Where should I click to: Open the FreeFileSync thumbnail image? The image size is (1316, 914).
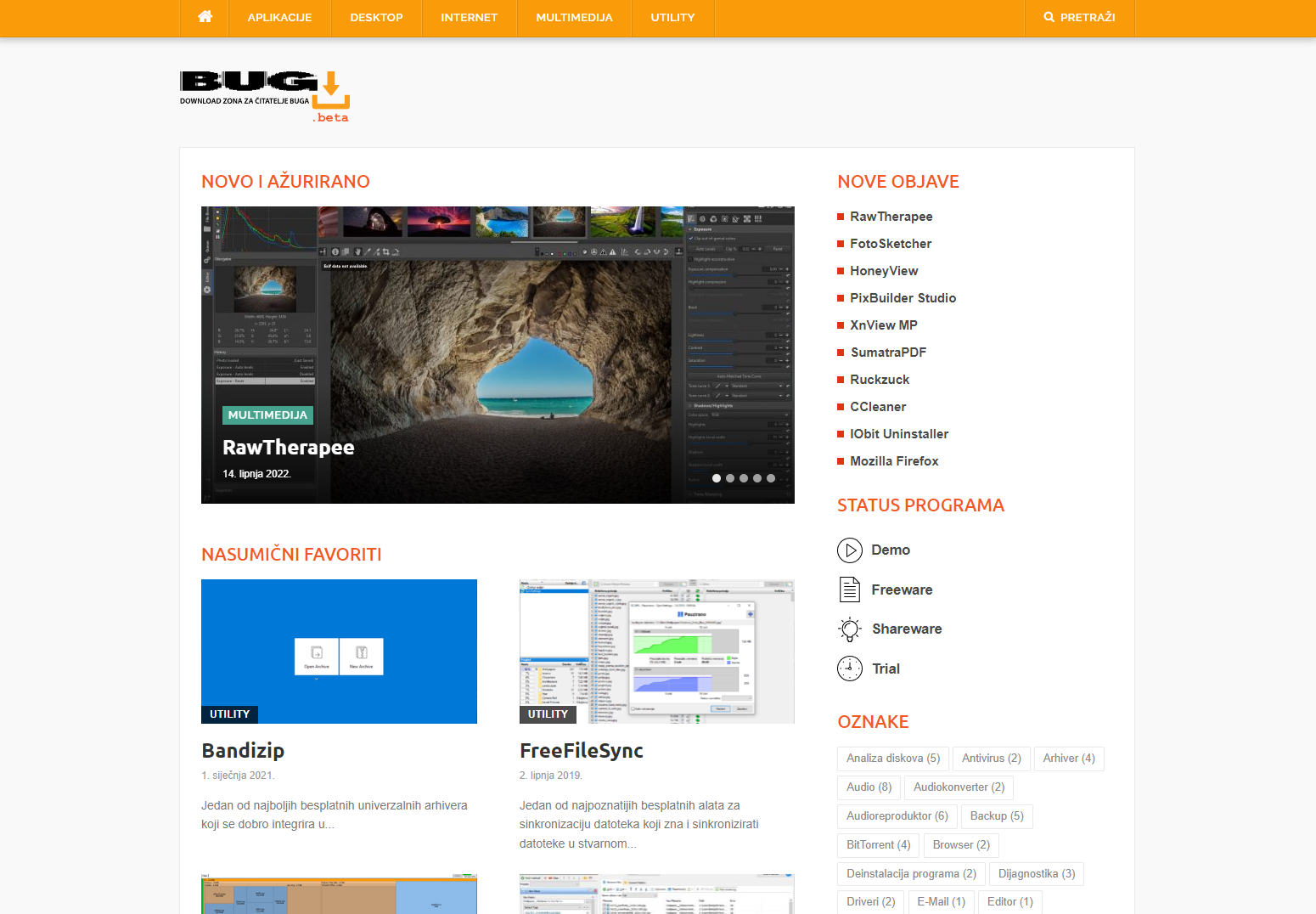[657, 652]
